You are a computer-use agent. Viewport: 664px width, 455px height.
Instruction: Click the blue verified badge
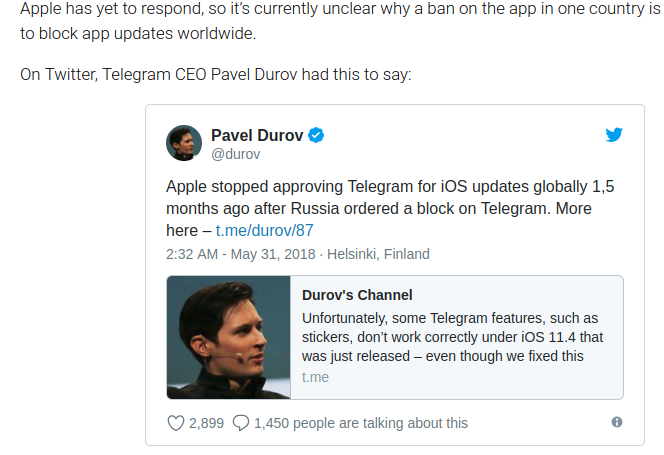click(x=315, y=136)
